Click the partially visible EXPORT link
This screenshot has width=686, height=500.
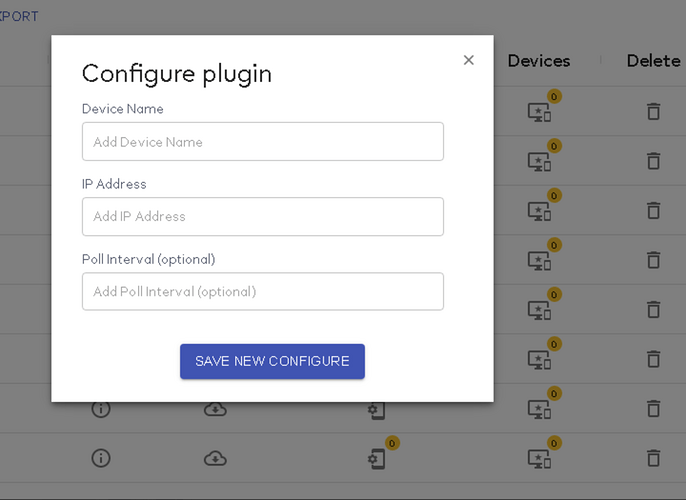click(19, 16)
